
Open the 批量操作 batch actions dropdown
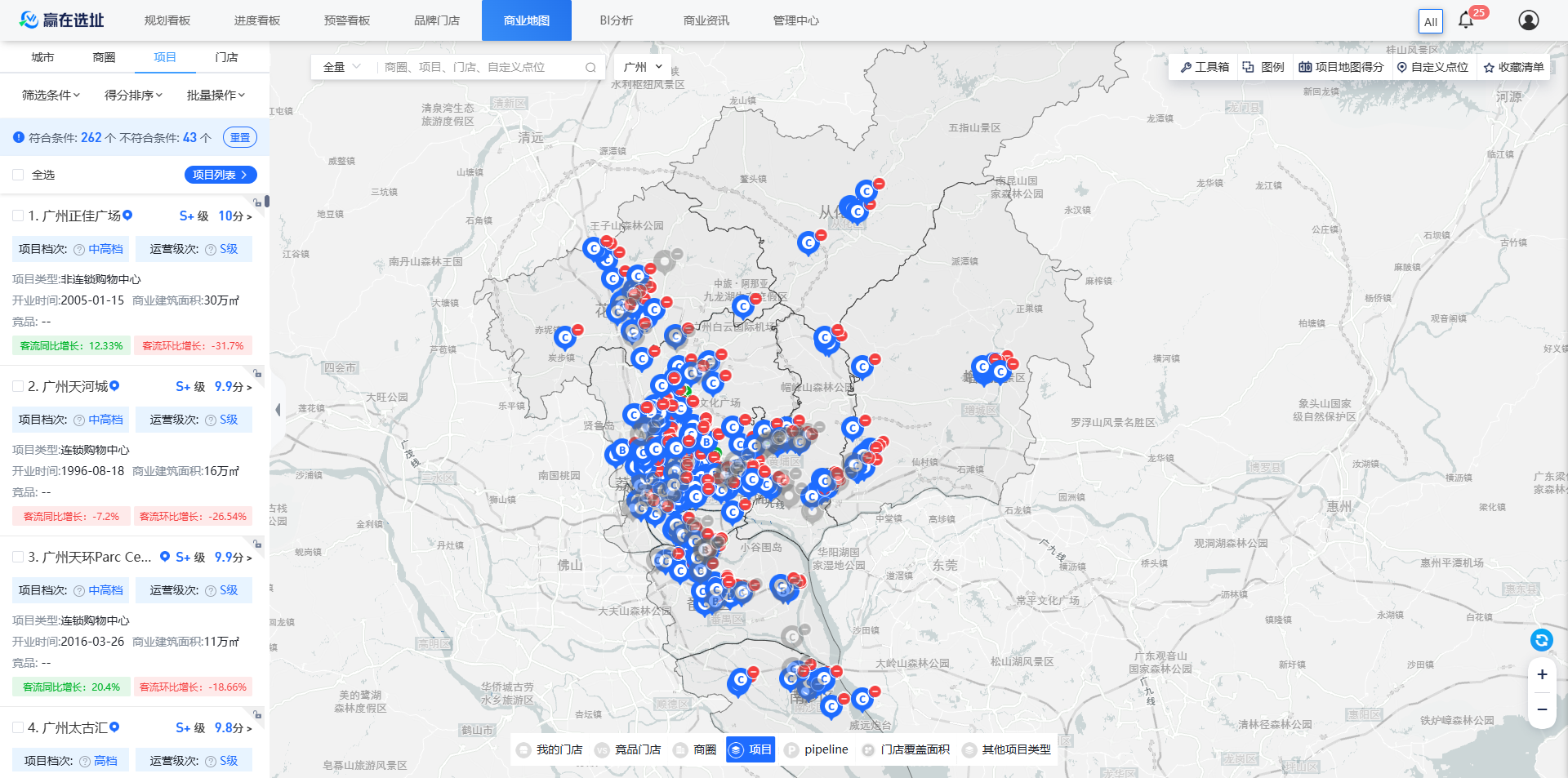coord(216,96)
